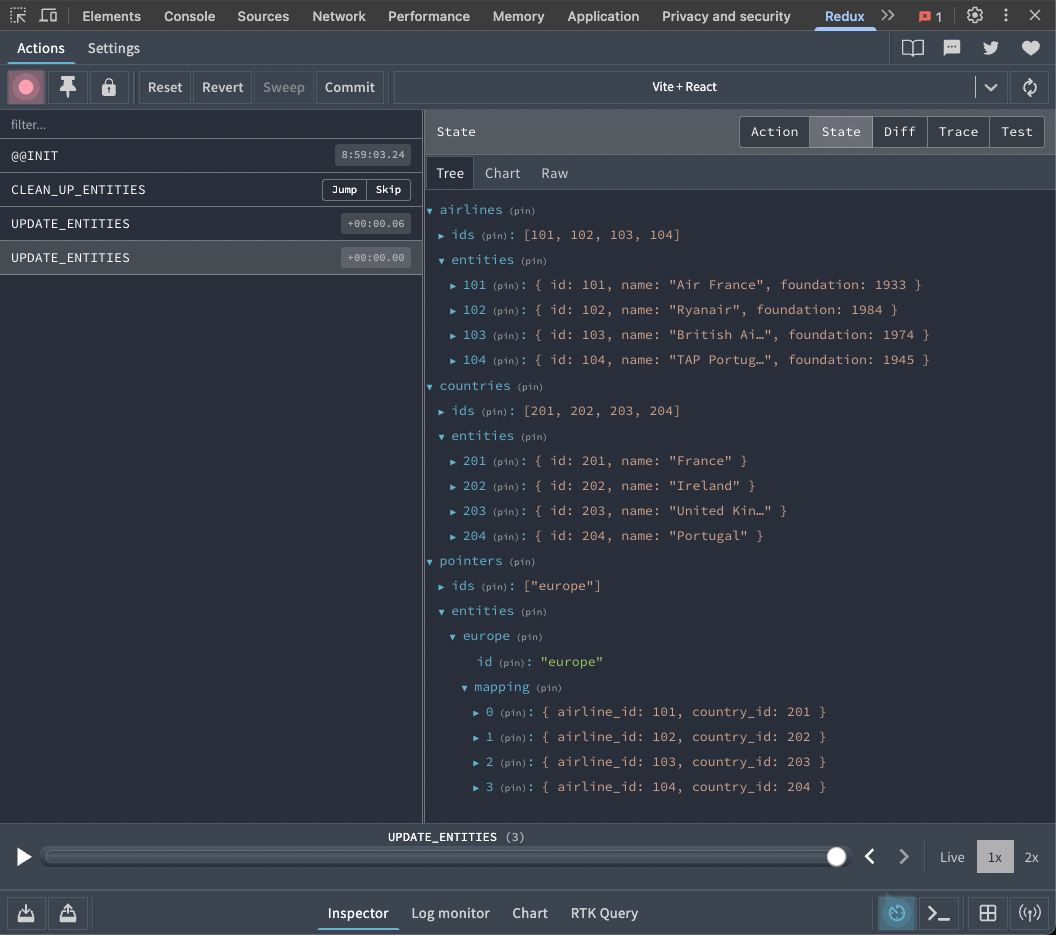Open the Elements DevTools tab

click(112, 16)
